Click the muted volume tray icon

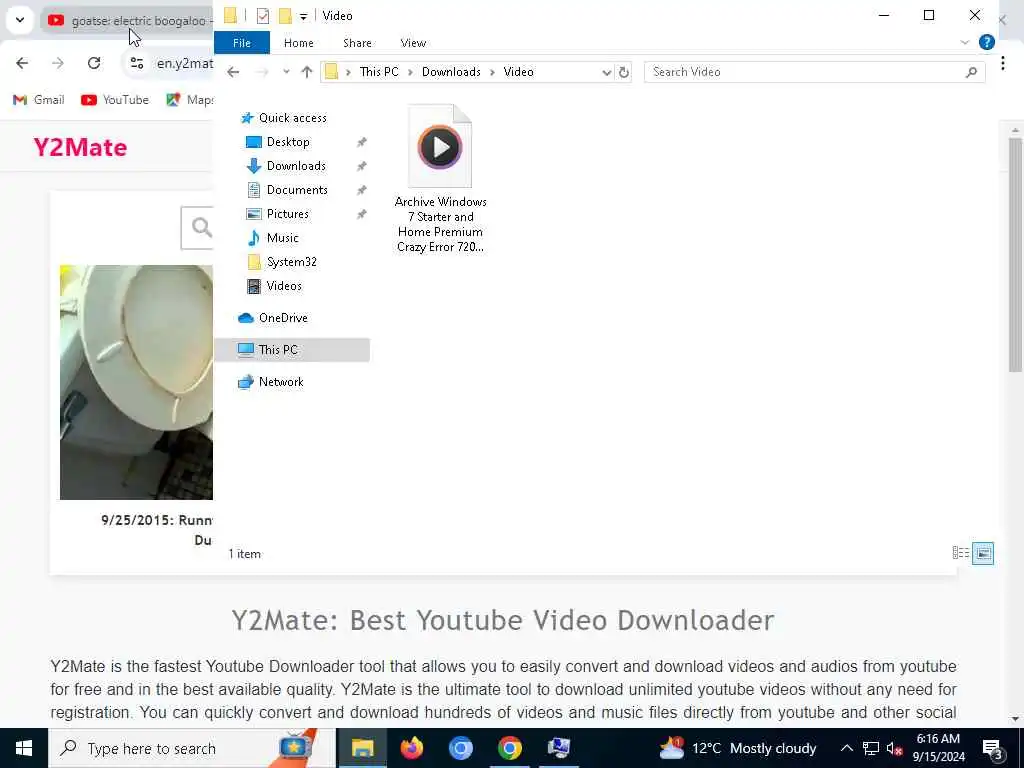coord(895,748)
